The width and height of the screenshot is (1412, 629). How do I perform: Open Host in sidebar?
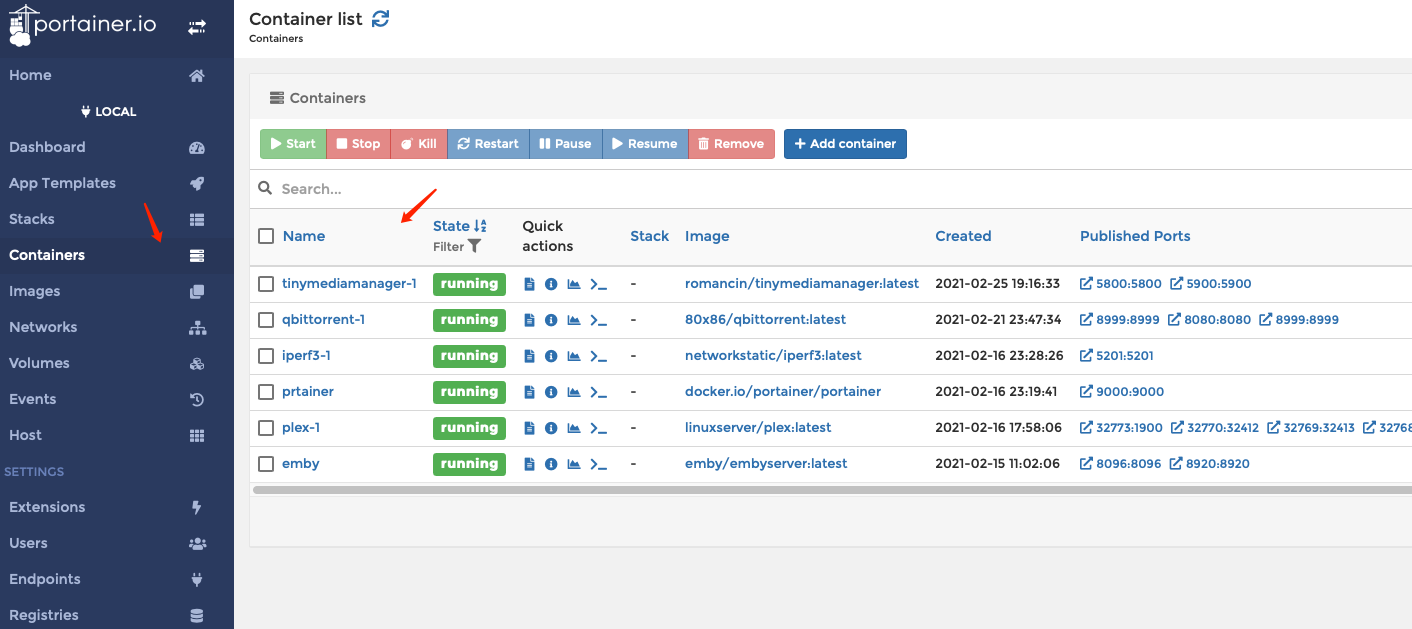tap(117, 435)
